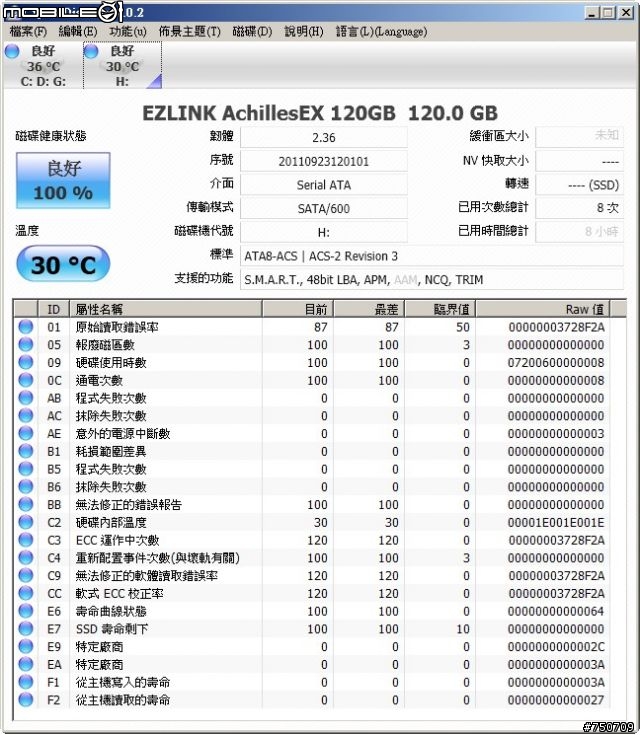The width and height of the screenshot is (640, 735).
Task: Click status icon of attribute F1
Action: [26, 682]
